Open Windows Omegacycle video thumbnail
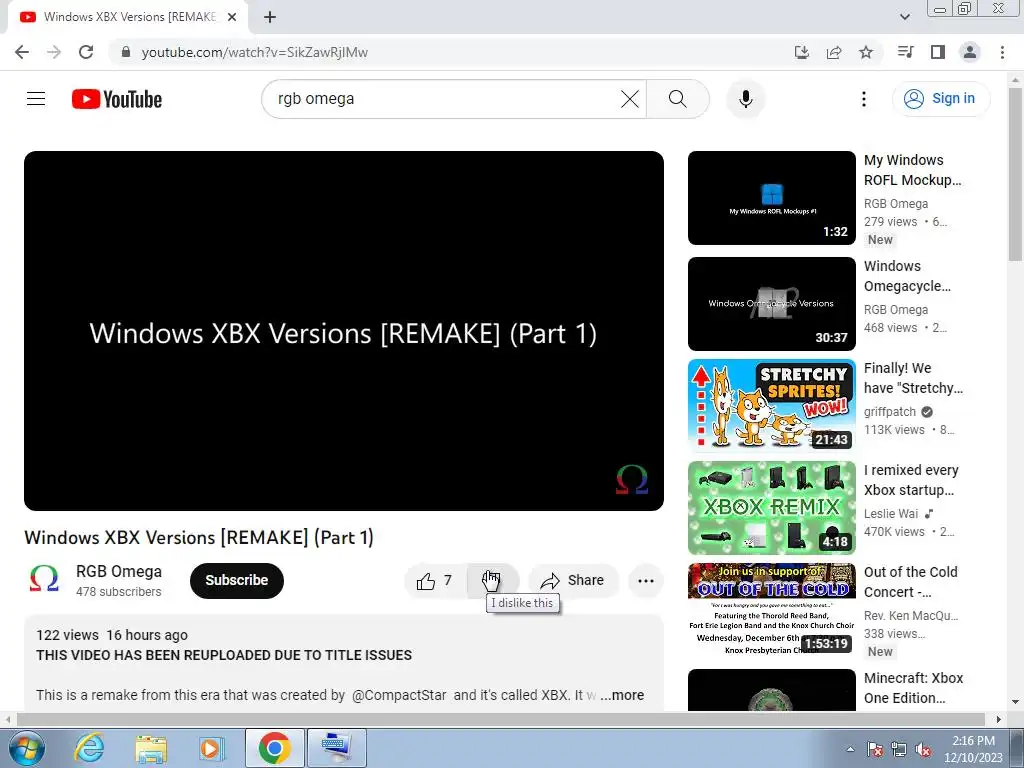The image size is (1024, 768). coord(771,304)
